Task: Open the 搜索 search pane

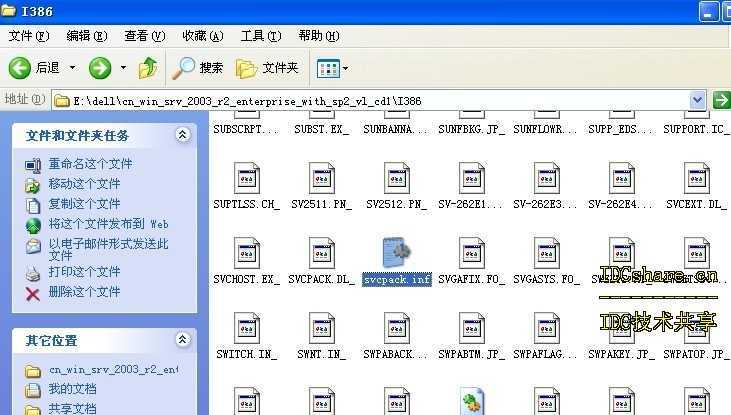Action: tap(198, 68)
